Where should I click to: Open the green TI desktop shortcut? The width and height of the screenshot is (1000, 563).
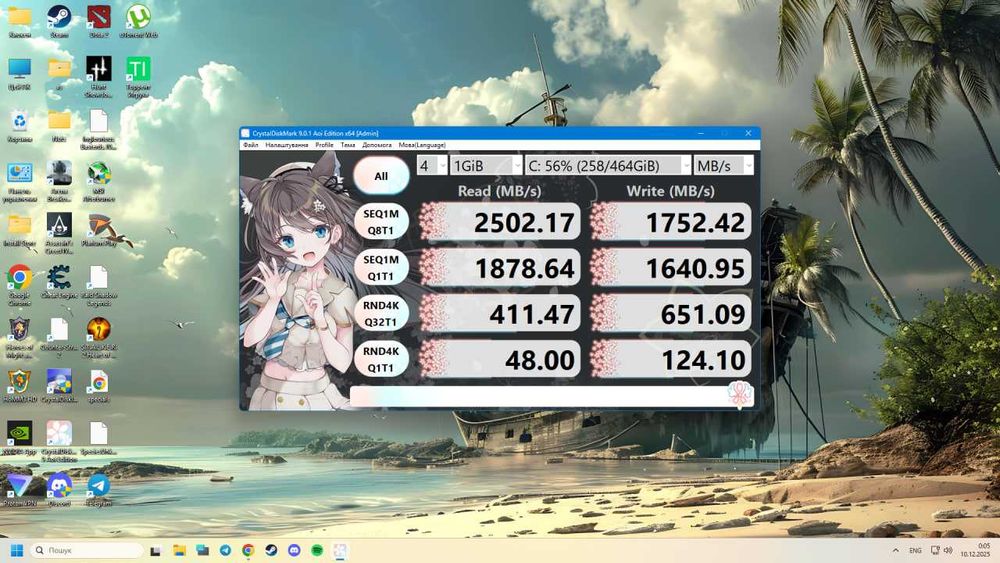[138, 77]
